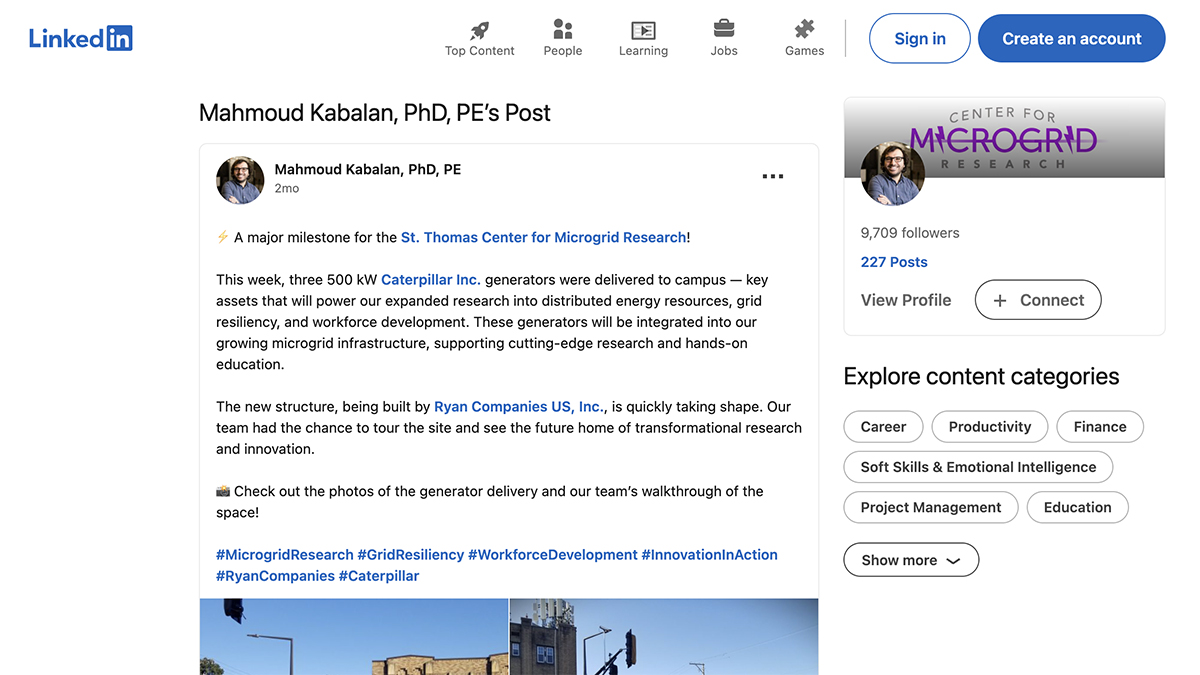Click the #GridResiliency hashtag

[410, 555]
